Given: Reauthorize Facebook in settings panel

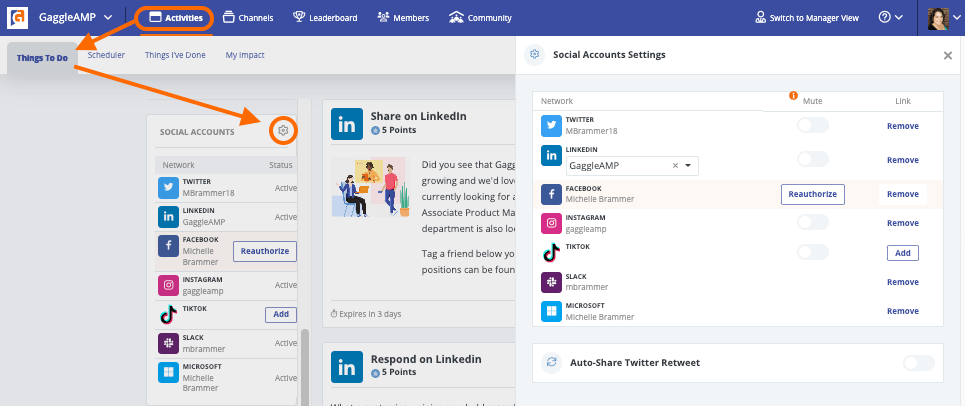Looking at the screenshot, I should 812,194.
